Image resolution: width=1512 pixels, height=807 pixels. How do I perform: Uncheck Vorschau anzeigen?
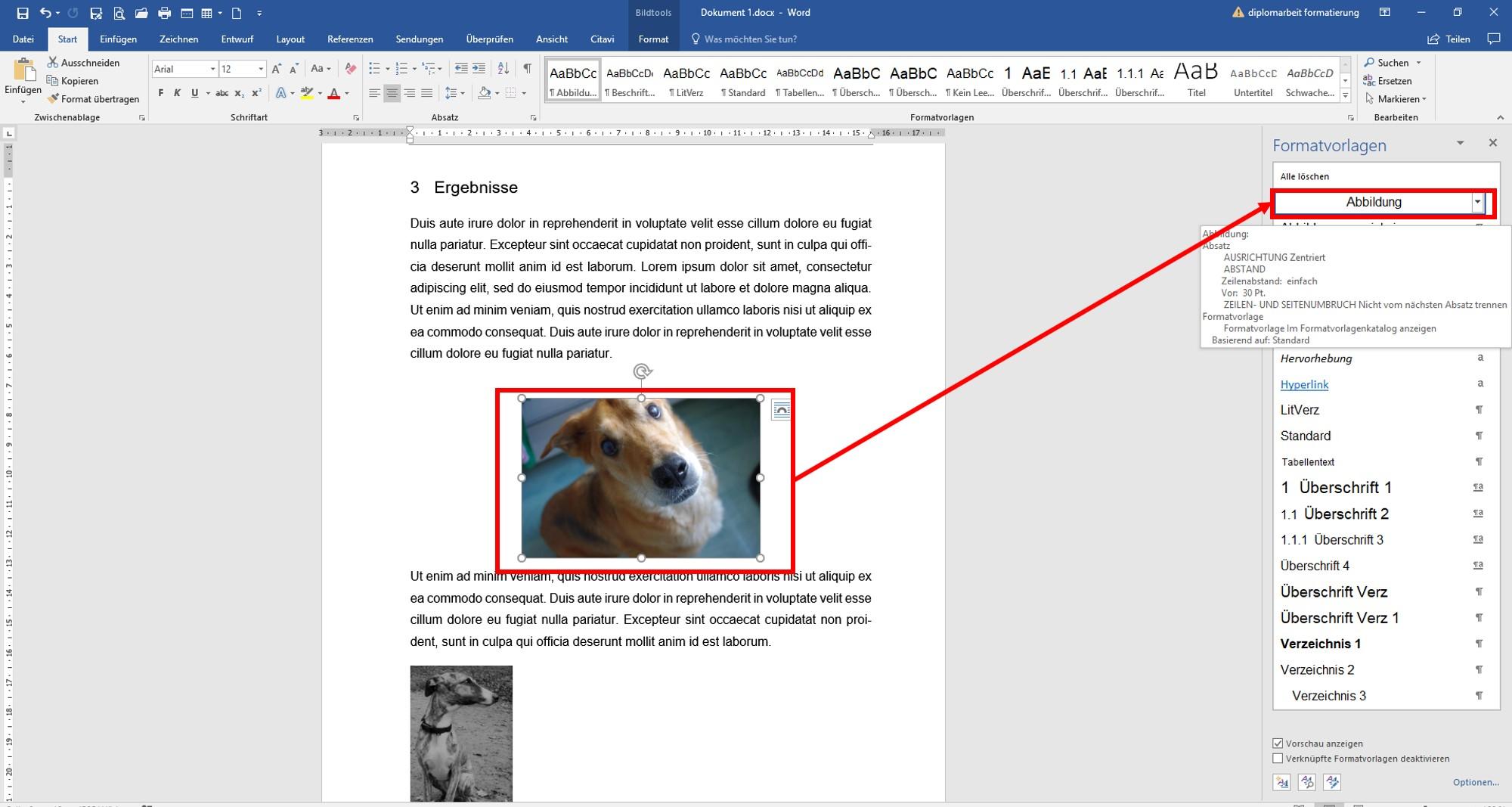(1278, 743)
